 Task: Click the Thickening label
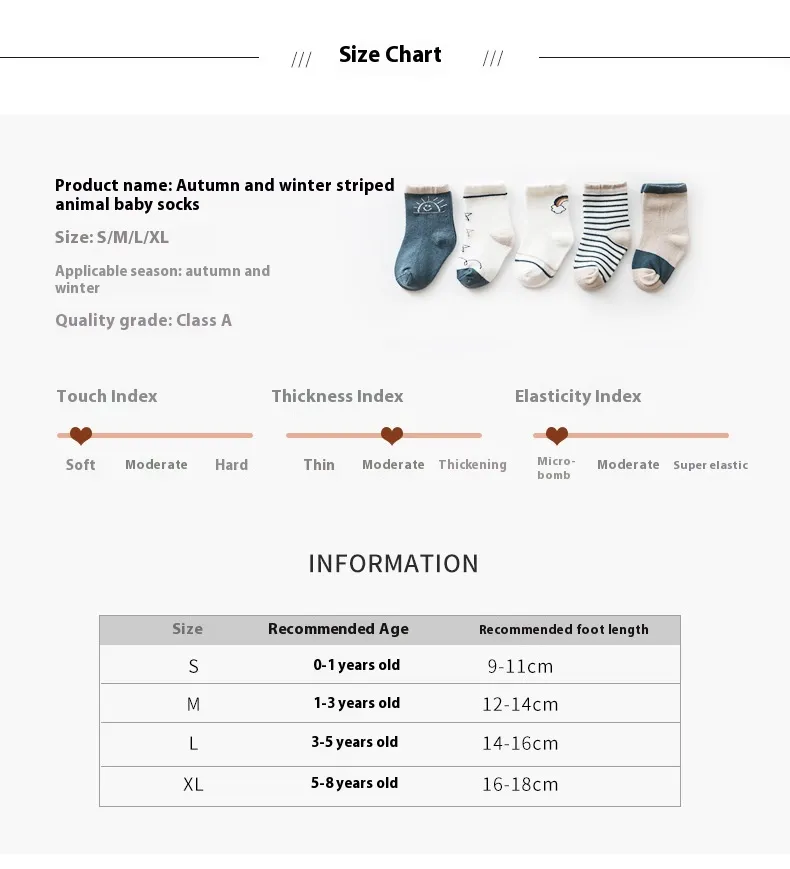[472, 465]
